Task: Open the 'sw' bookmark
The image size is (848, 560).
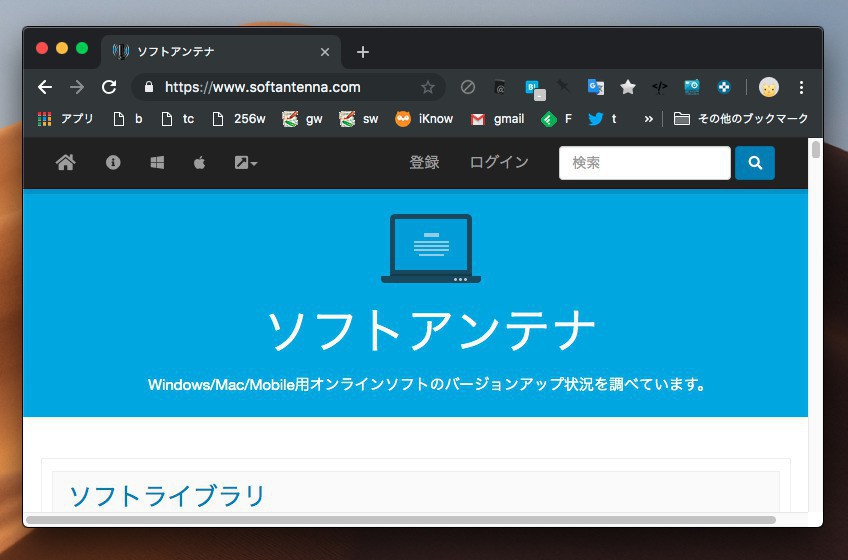Action: [x=359, y=118]
